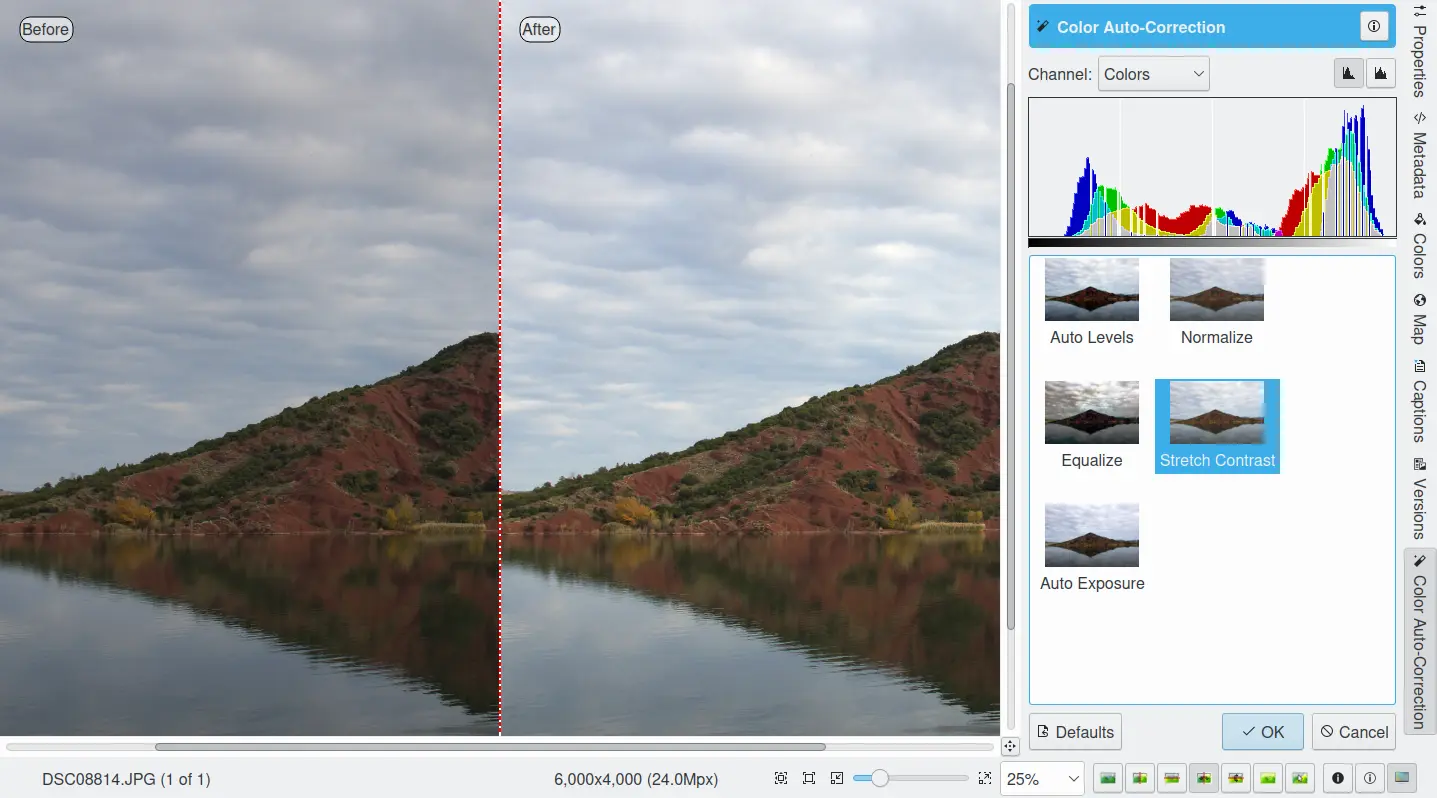Toggle under-exposure indicator (filled circle)

point(1338,778)
